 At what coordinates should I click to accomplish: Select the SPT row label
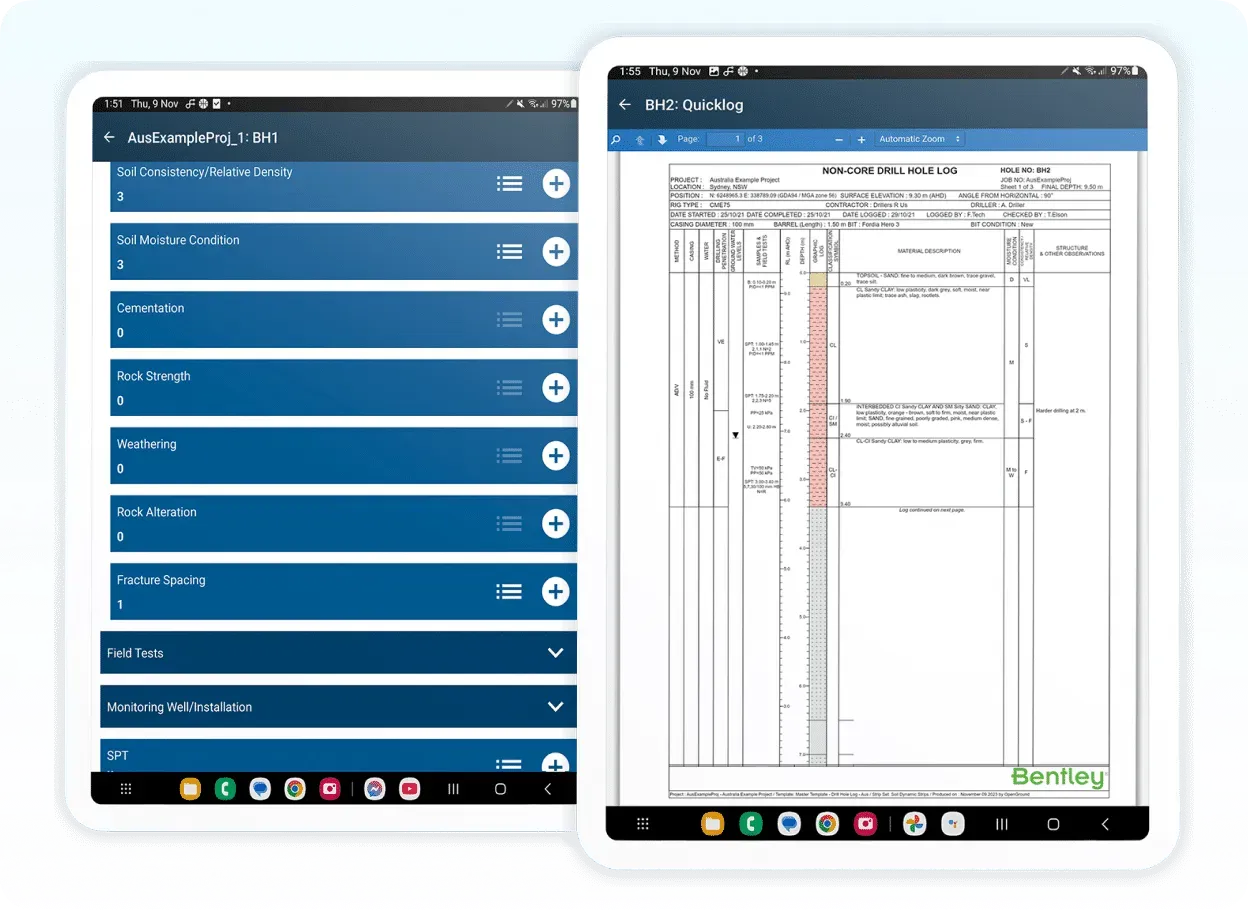pos(118,756)
